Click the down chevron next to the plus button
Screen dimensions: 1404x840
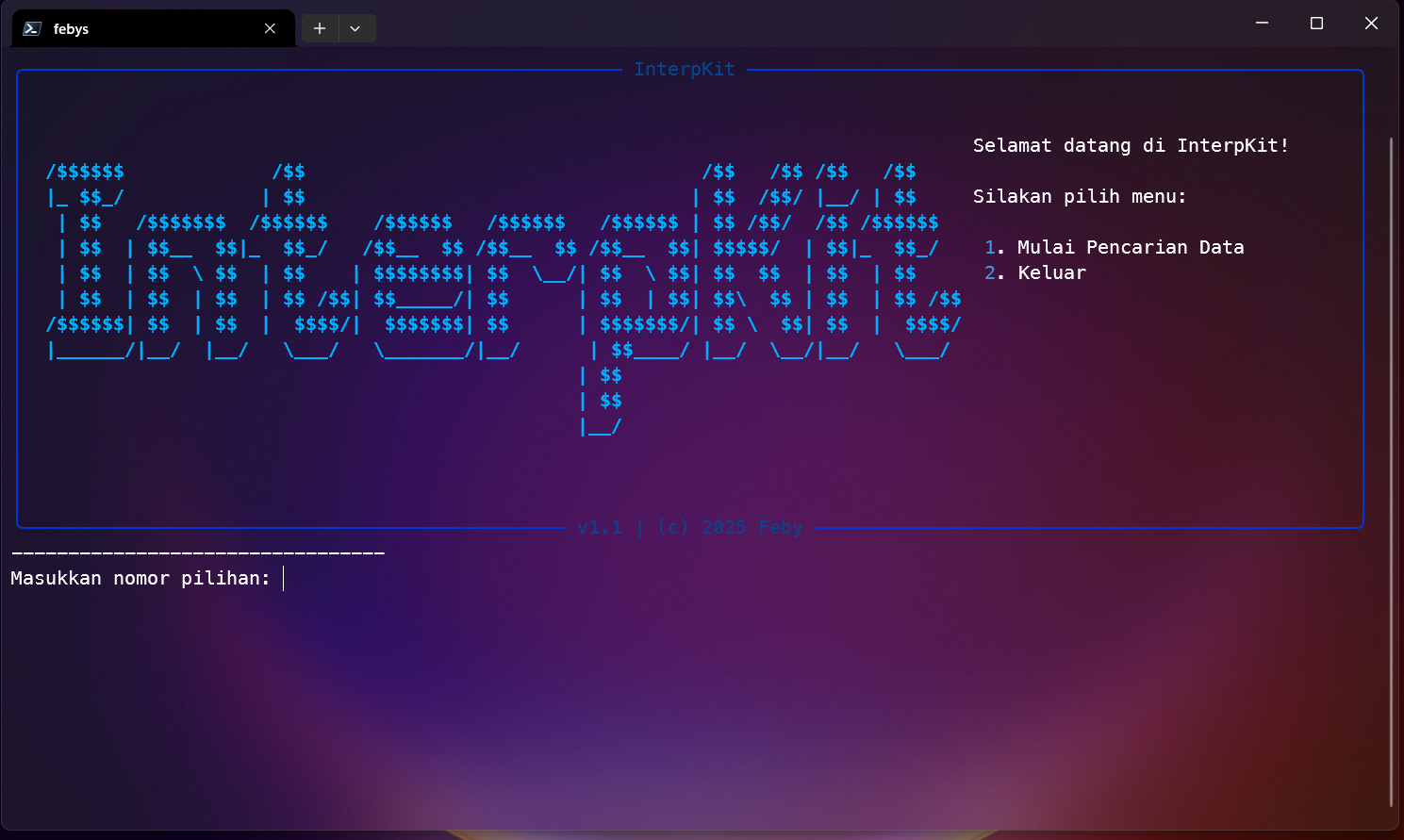(x=355, y=28)
